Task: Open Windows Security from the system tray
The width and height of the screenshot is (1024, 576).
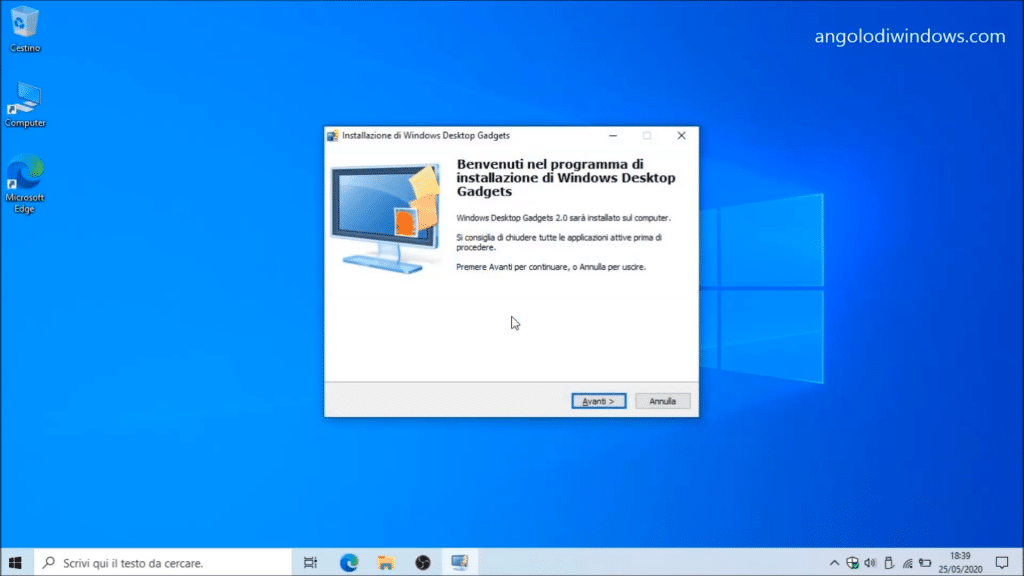Action: tap(853, 563)
